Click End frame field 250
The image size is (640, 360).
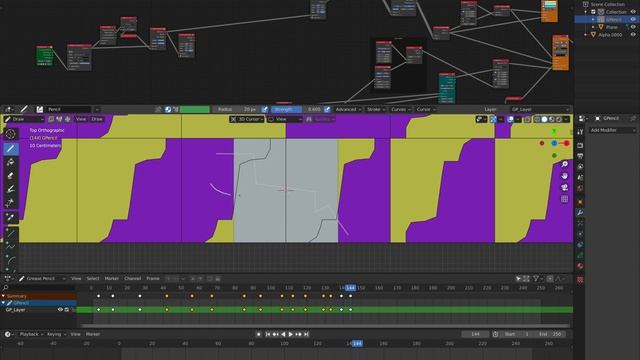[x=550, y=334]
